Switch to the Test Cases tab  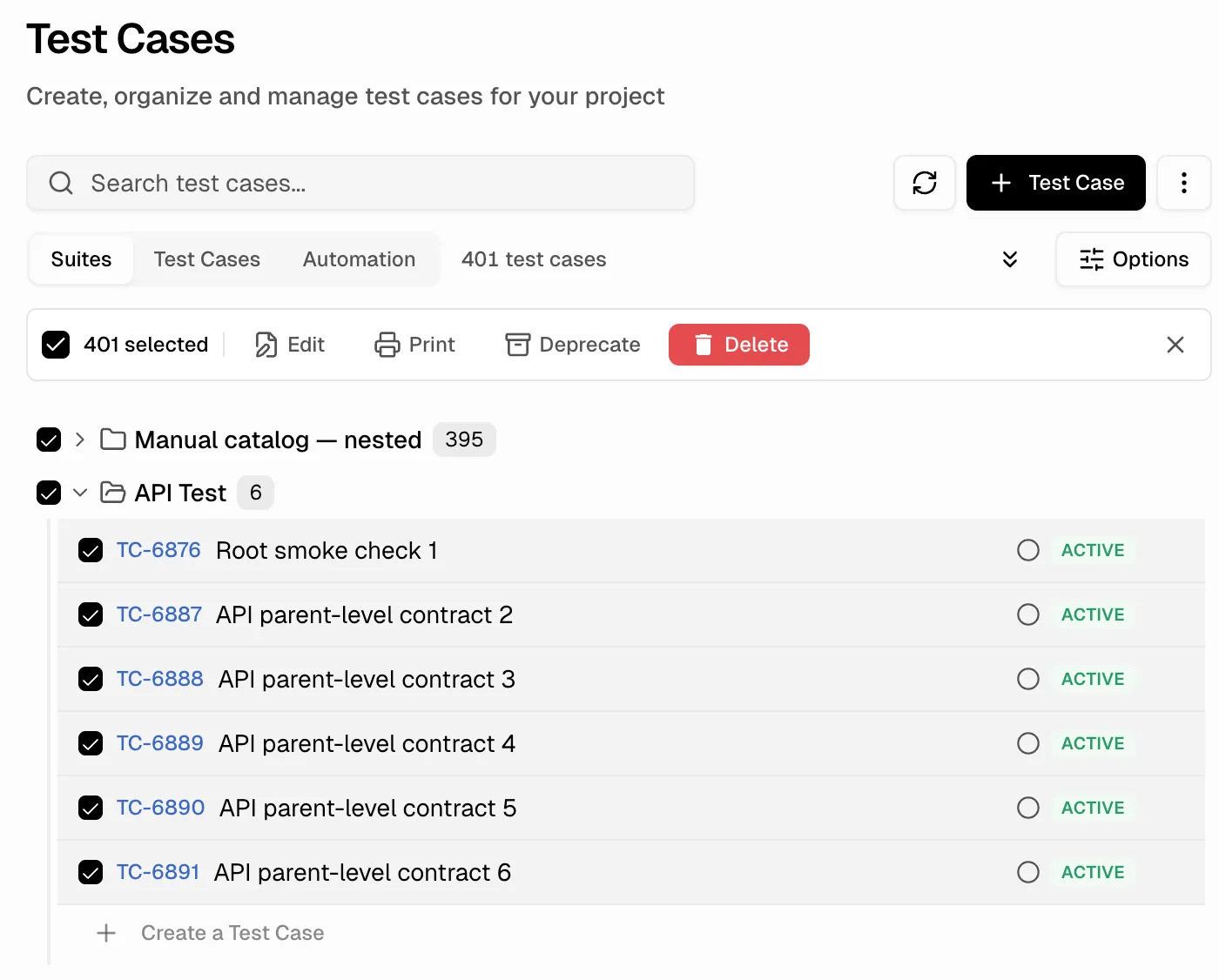point(206,259)
